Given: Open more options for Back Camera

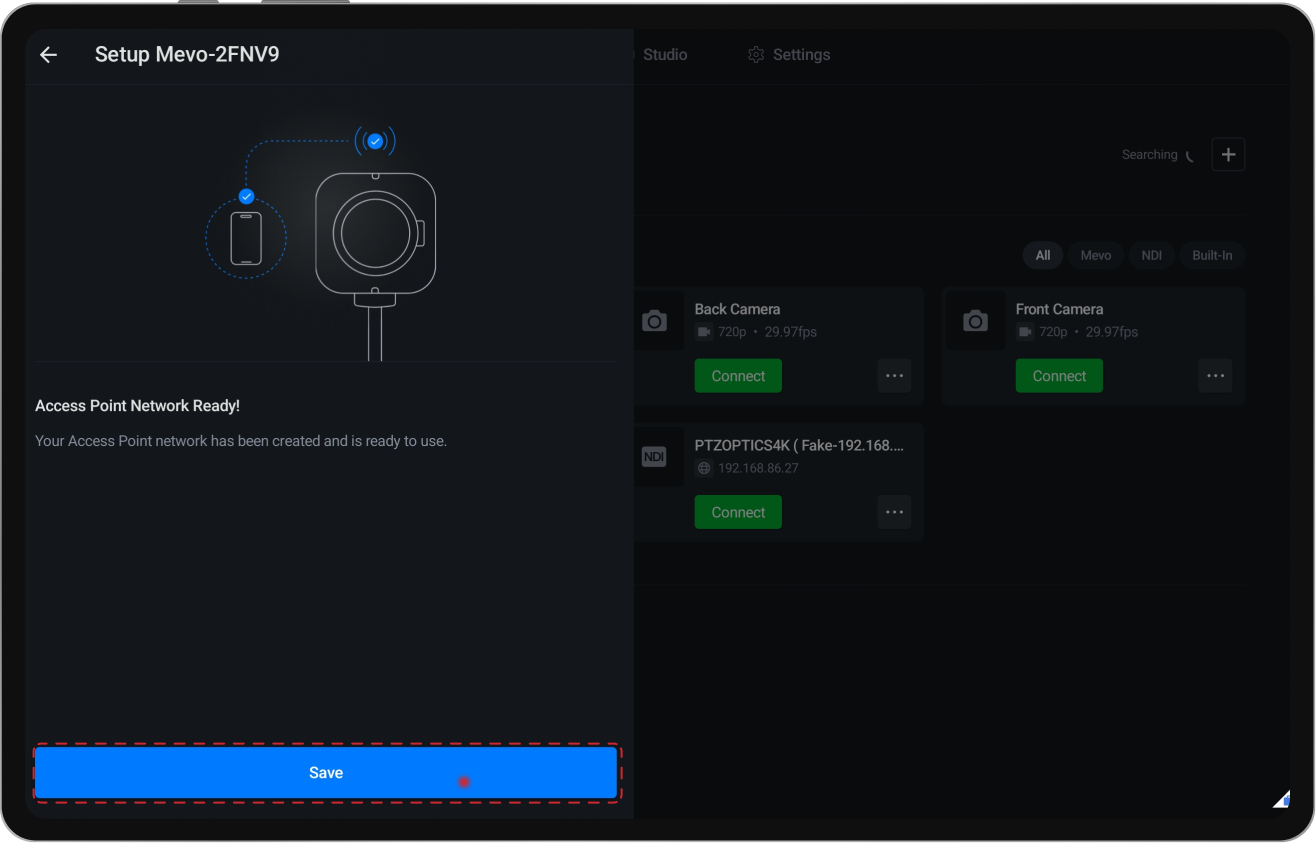Looking at the screenshot, I should 894,376.
